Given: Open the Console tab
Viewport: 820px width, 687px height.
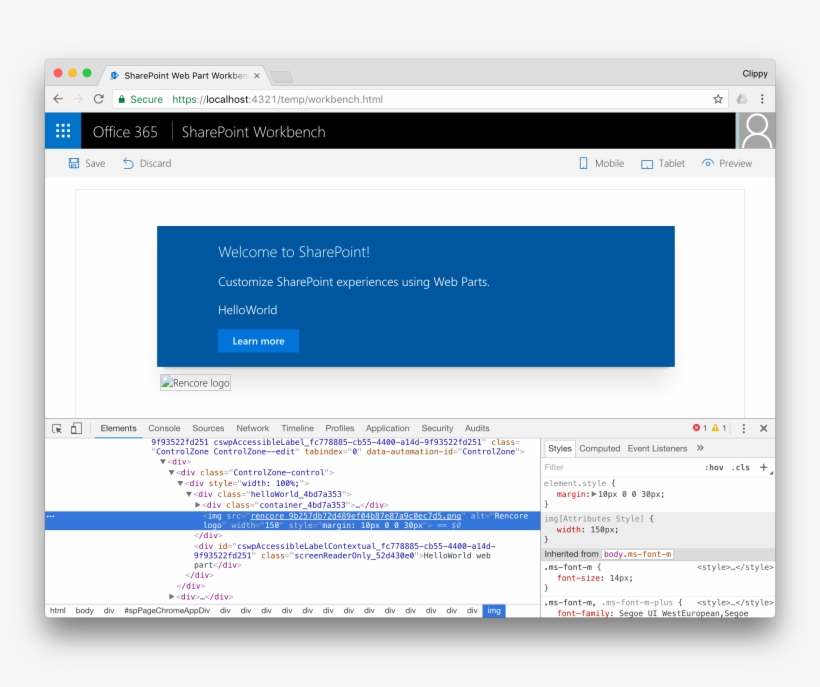Looking at the screenshot, I should (x=164, y=428).
